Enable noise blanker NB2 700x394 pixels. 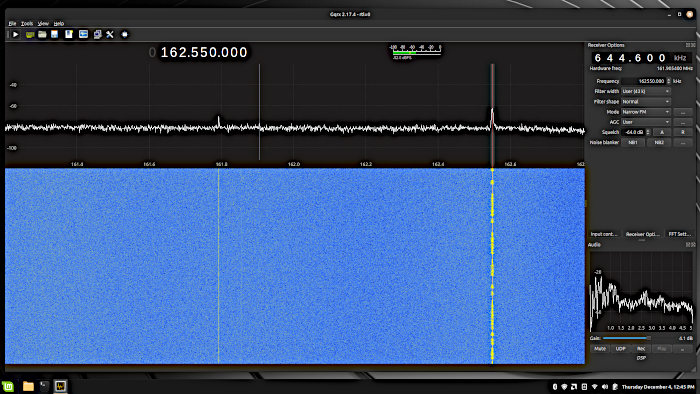[x=659, y=142]
